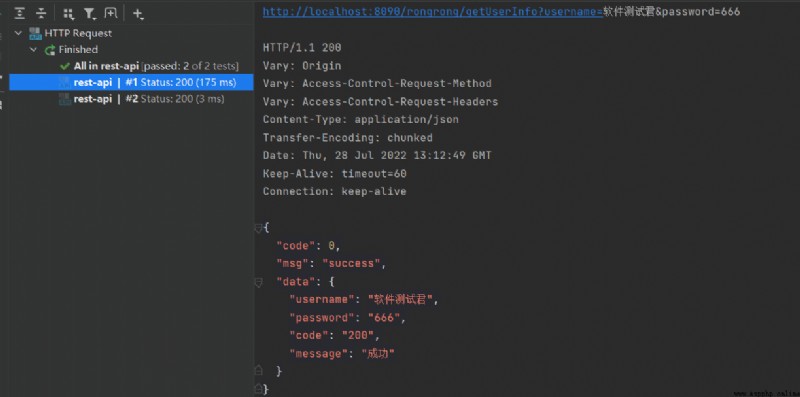Click the Open in New Tab icon
Viewport: 800px width, 397px height.
pyautogui.click(x=111, y=14)
